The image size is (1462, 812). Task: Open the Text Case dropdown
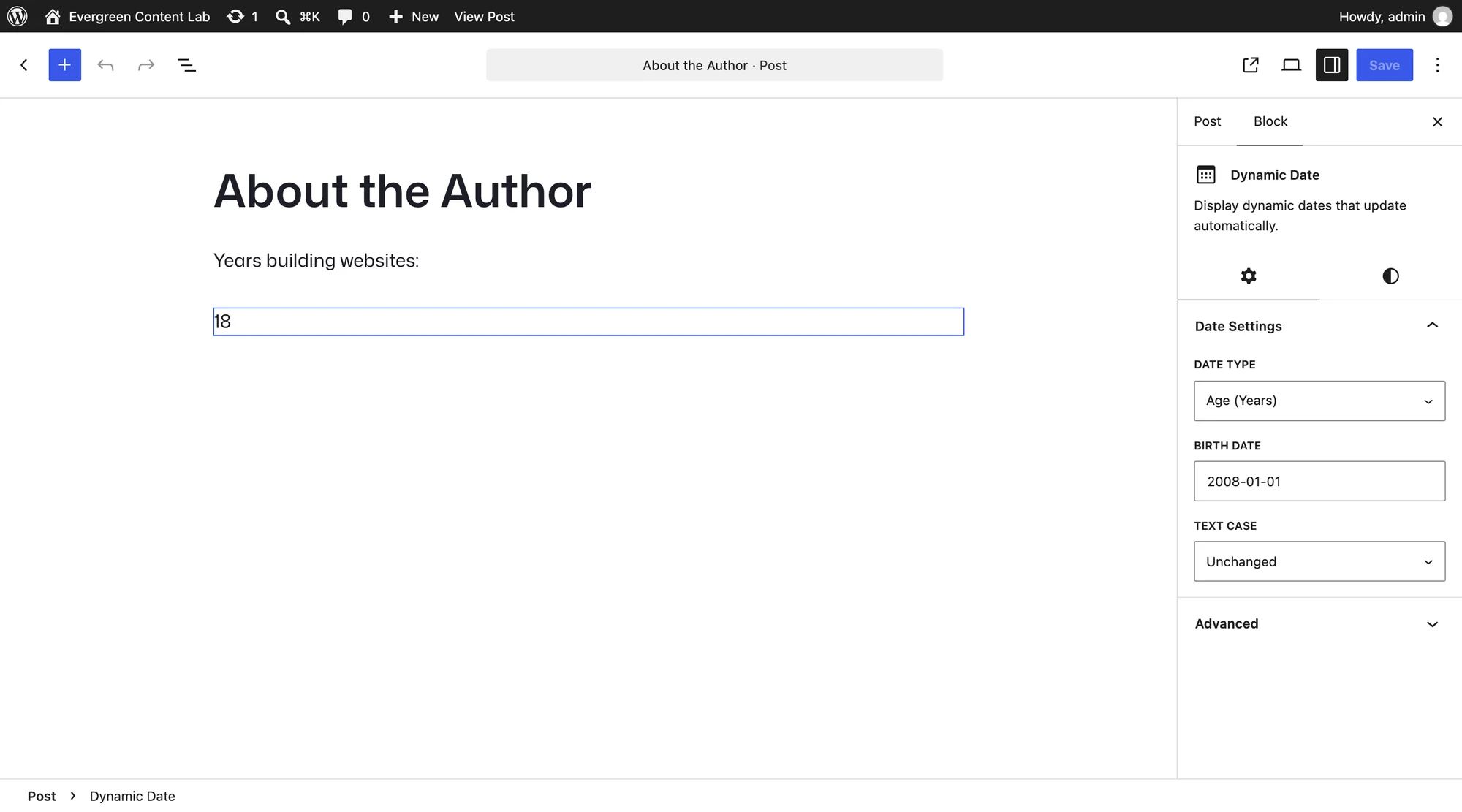tap(1319, 561)
